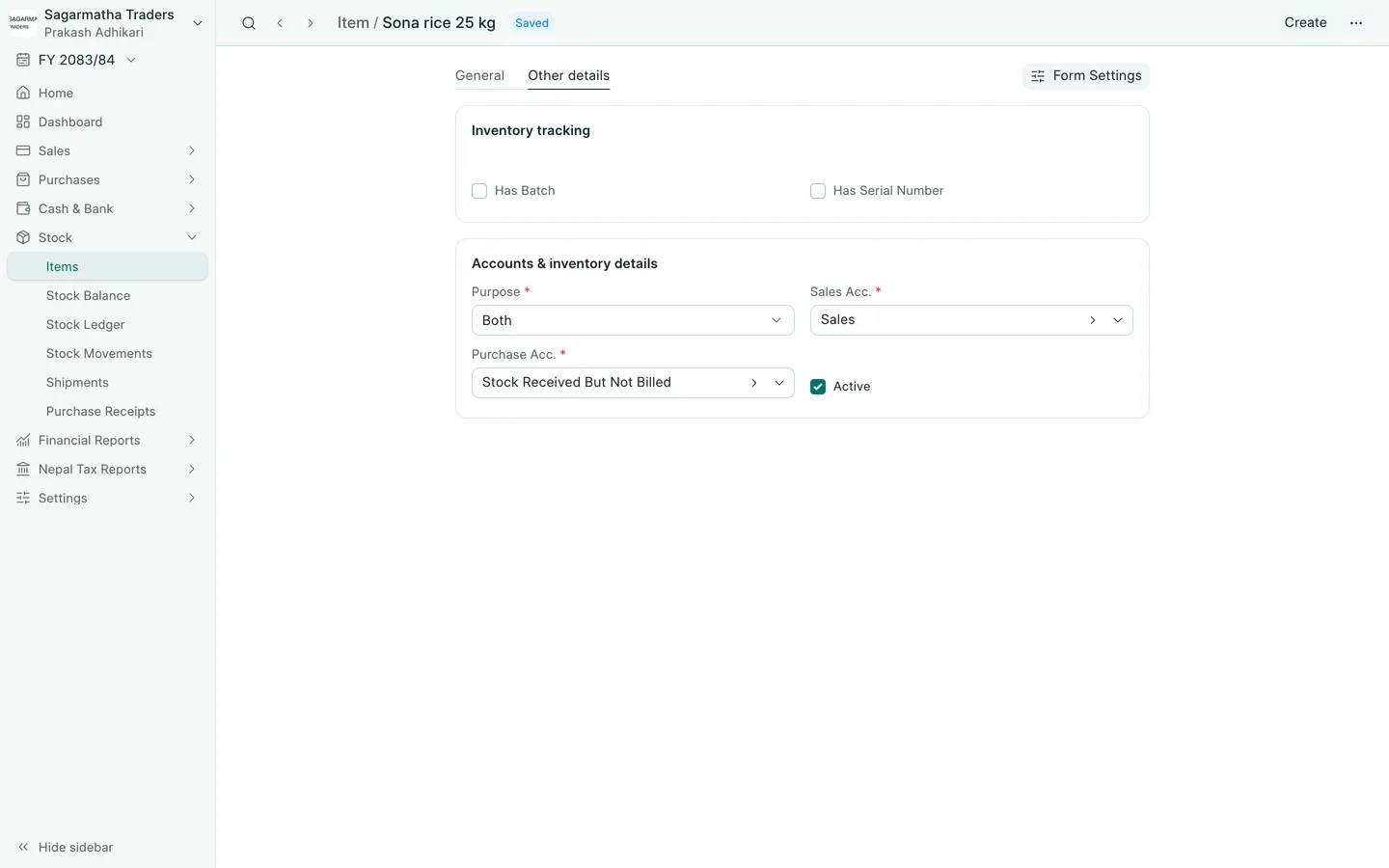Click the Sona rice 25 kg title
The height and width of the screenshot is (868, 1389).
point(439,23)
